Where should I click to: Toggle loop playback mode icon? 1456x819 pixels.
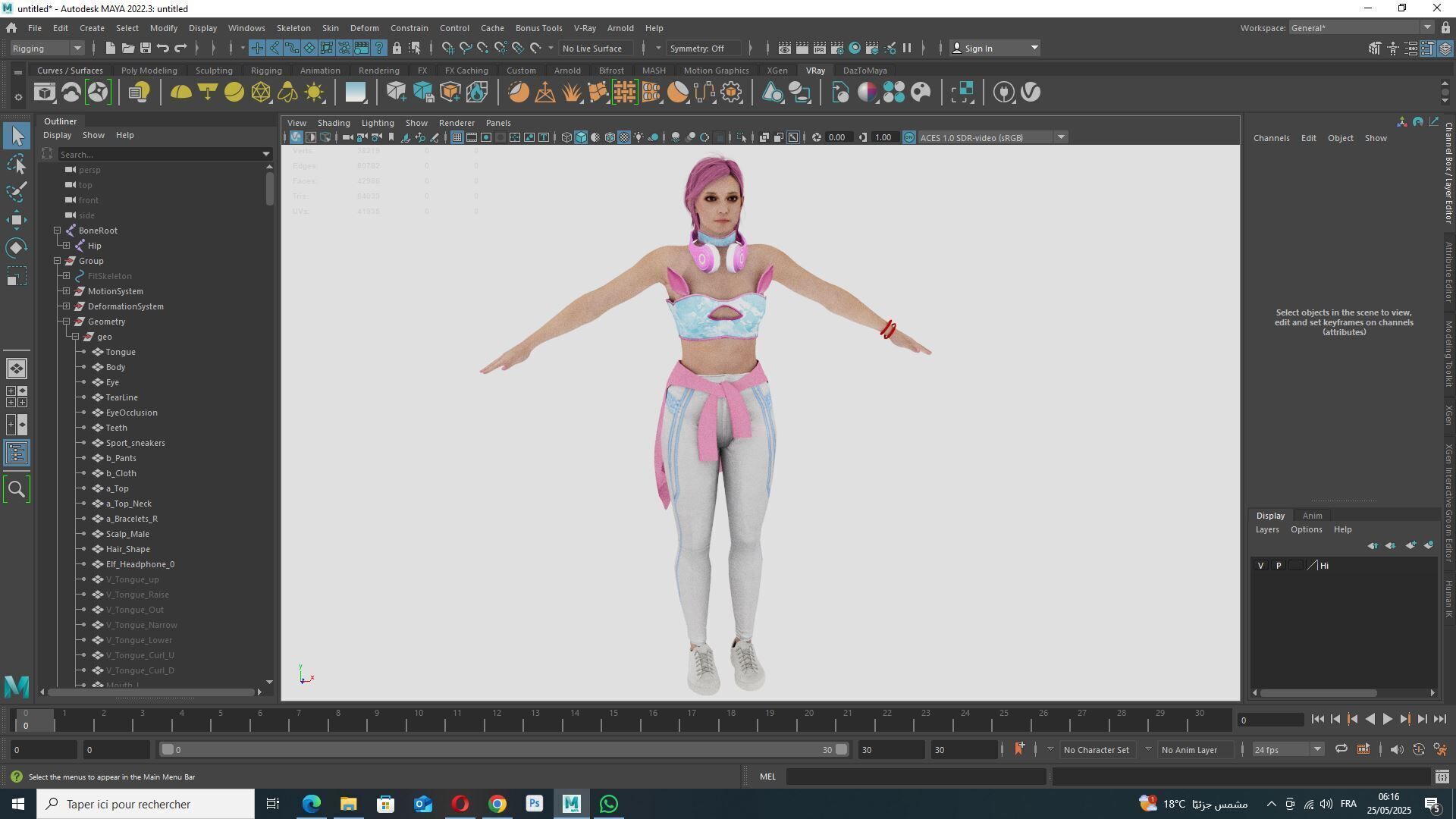pyautogui.click(x=1341, y=750)
